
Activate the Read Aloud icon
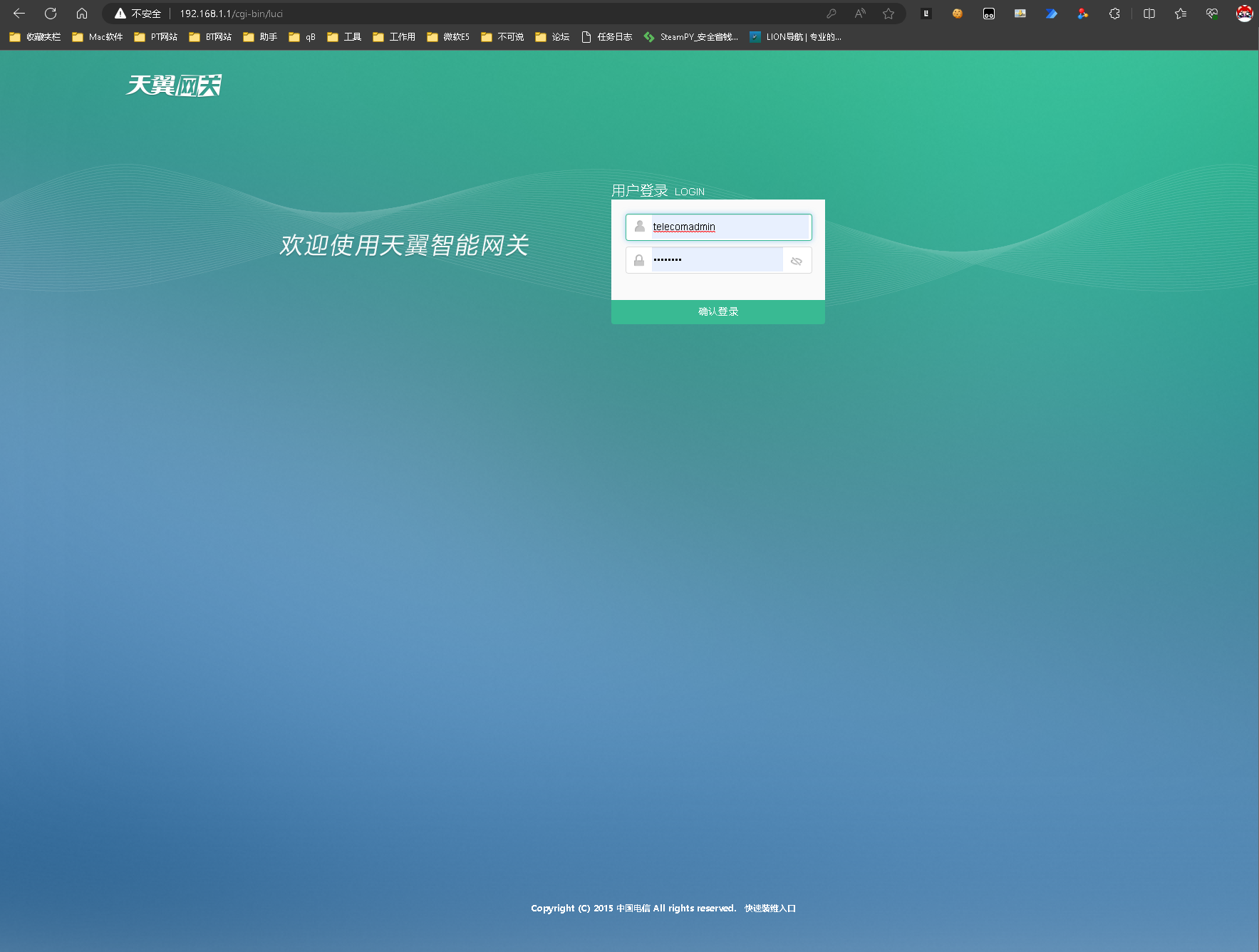[x=860, y=14]
